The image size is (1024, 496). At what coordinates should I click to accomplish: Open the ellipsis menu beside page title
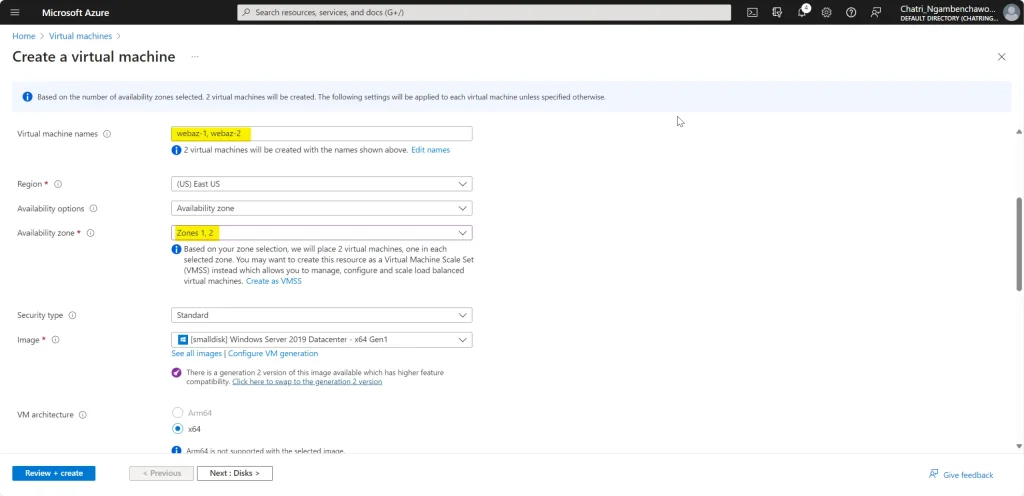point(195,57)
